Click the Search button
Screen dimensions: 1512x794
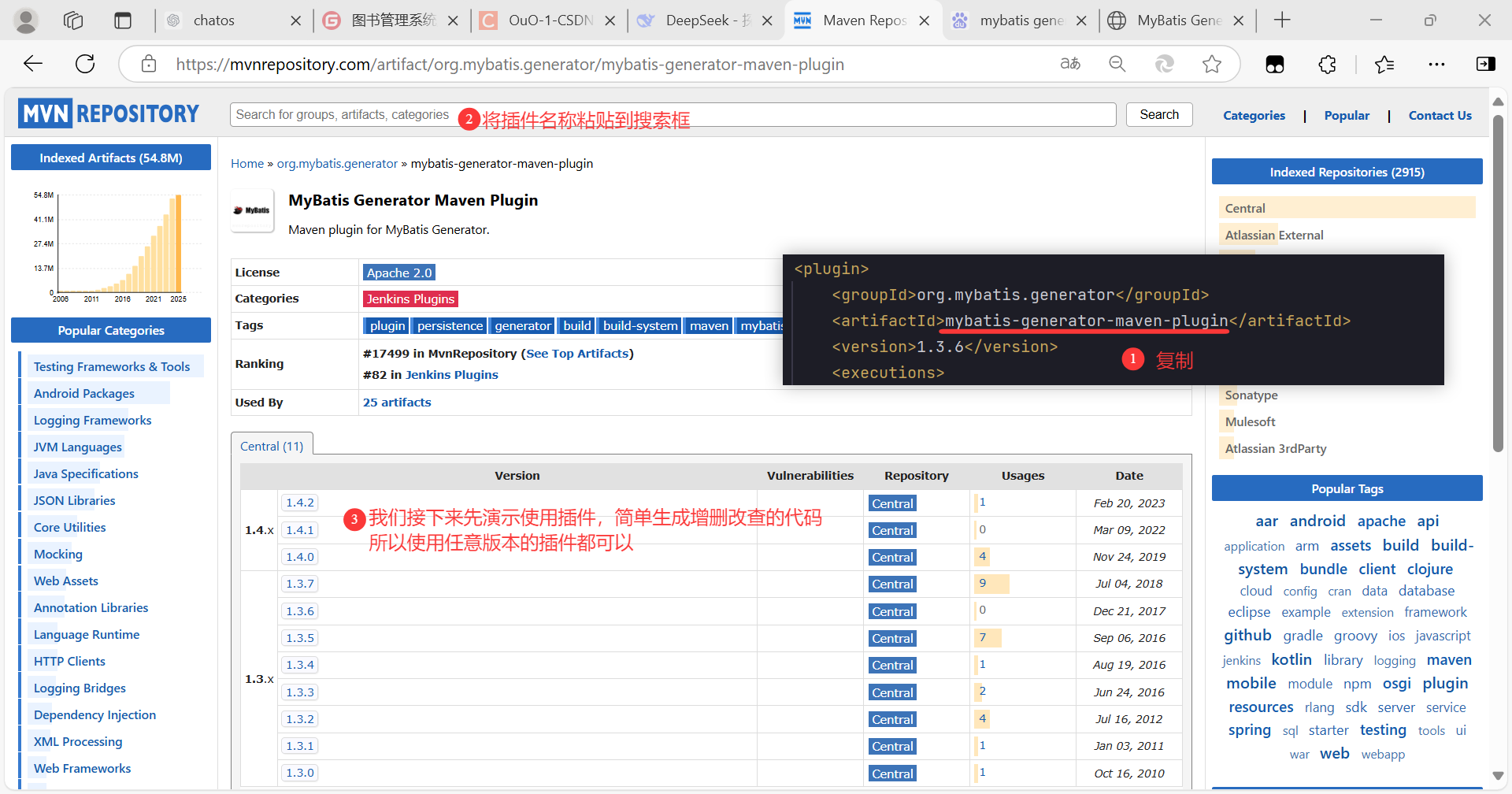[x=1159, y=114]
